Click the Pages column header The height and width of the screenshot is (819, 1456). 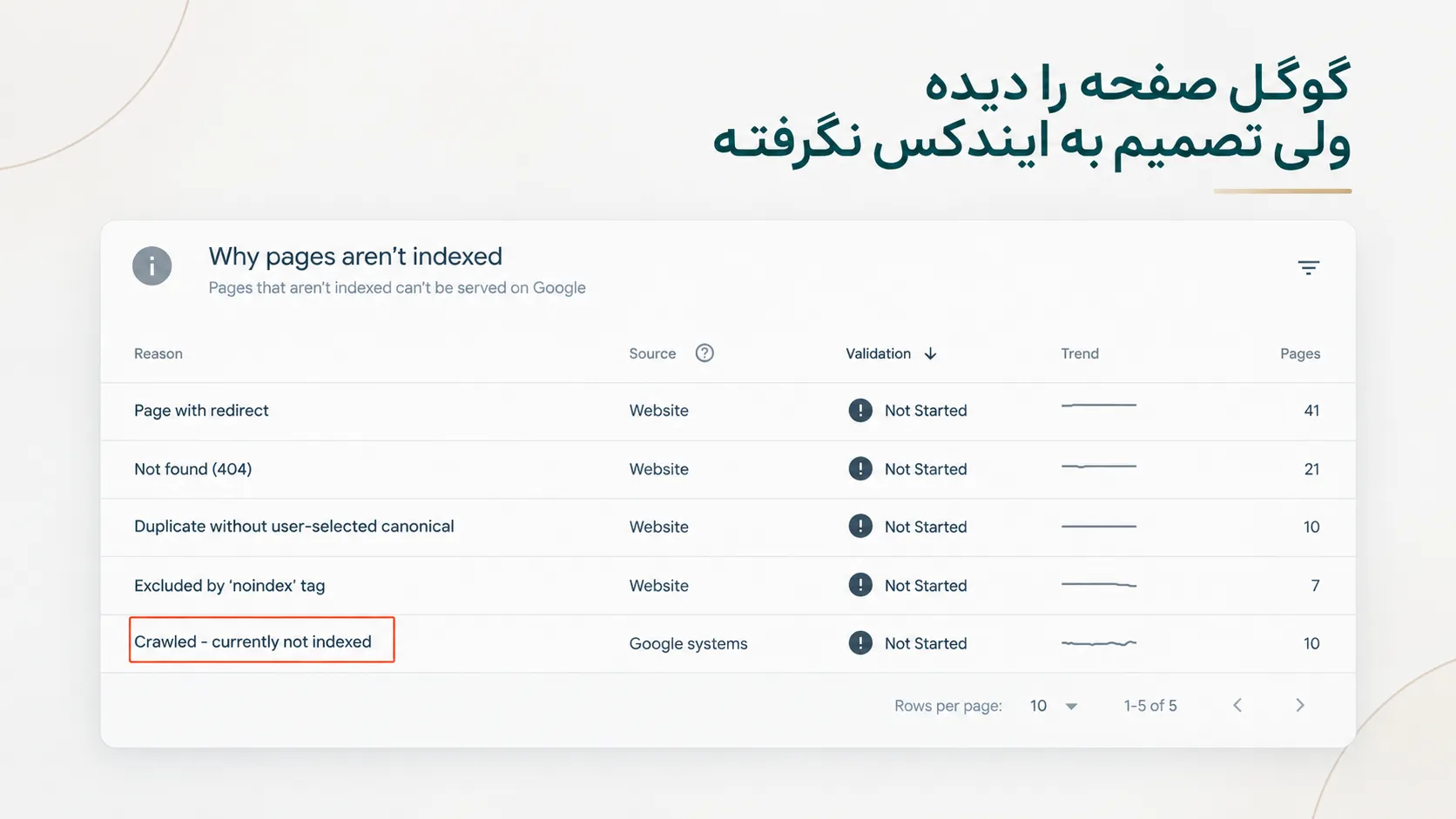(x=1300, y=353)
